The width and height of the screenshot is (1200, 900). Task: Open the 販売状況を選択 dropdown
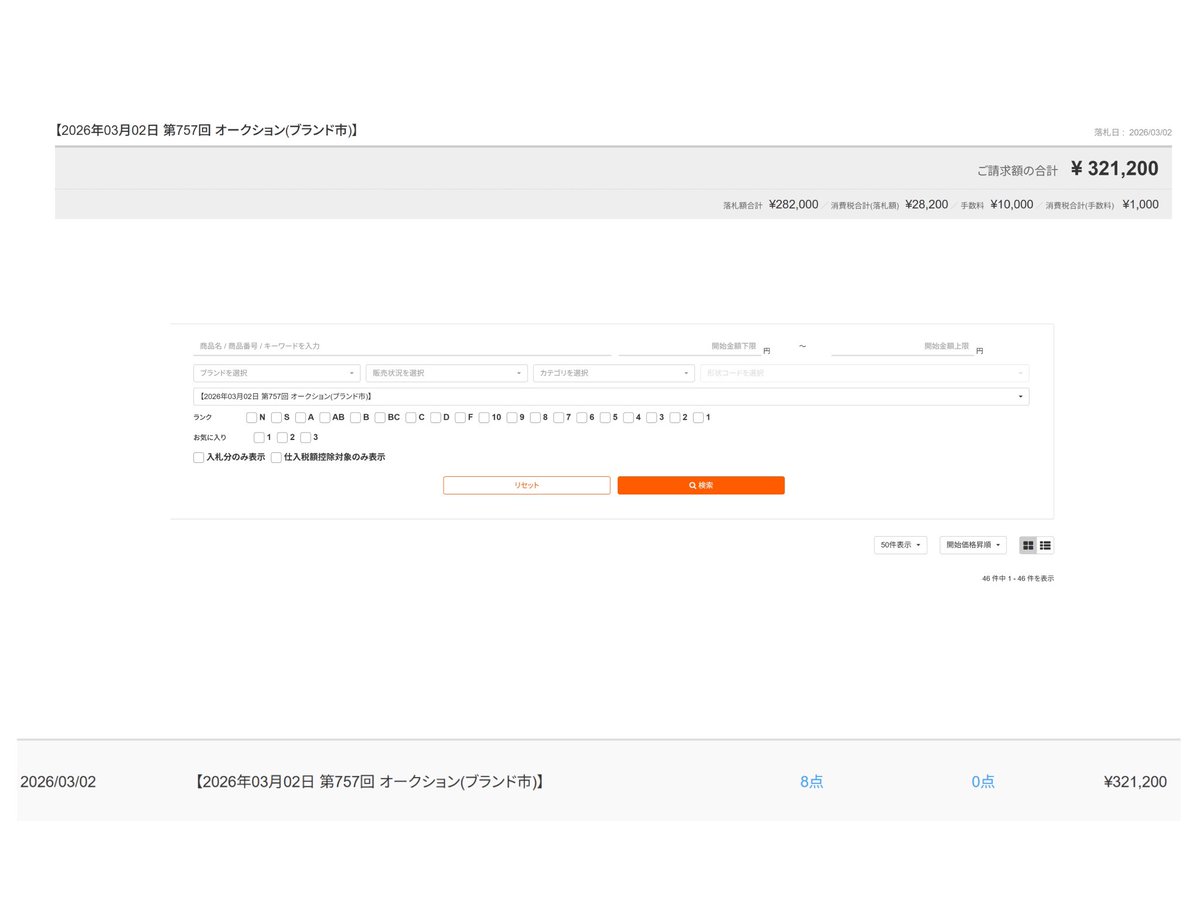click(446, 373)
